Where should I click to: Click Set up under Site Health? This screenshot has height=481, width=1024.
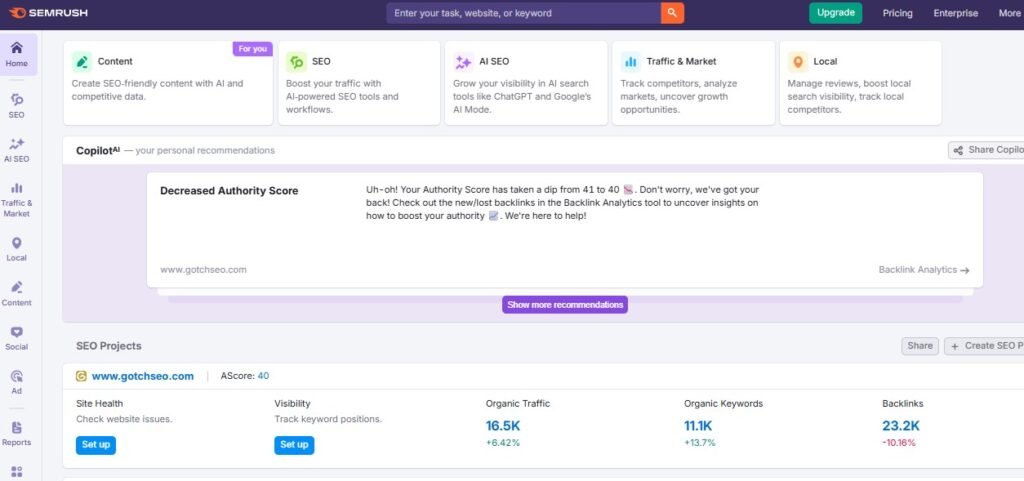tap(96, 445)
